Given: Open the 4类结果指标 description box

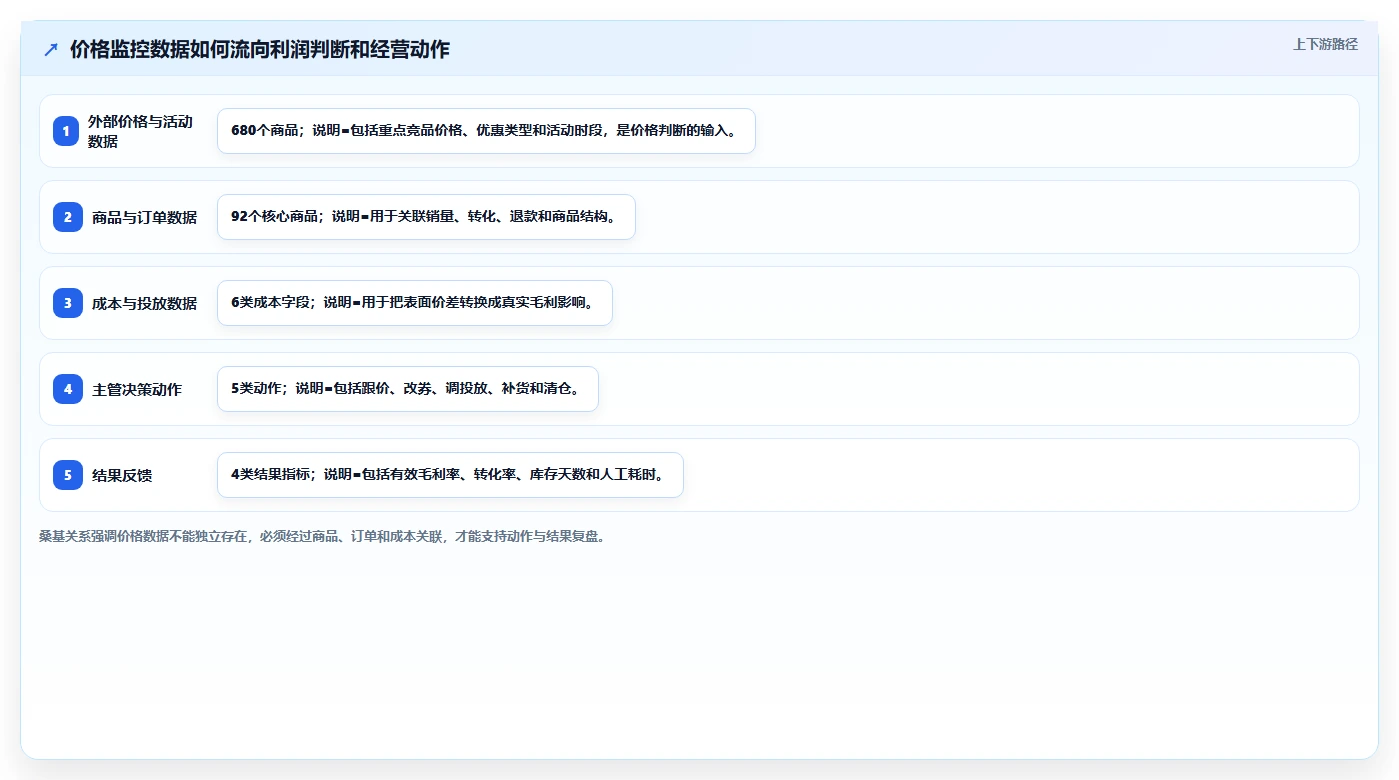Looking at the screenshot, I should point(450,475).
